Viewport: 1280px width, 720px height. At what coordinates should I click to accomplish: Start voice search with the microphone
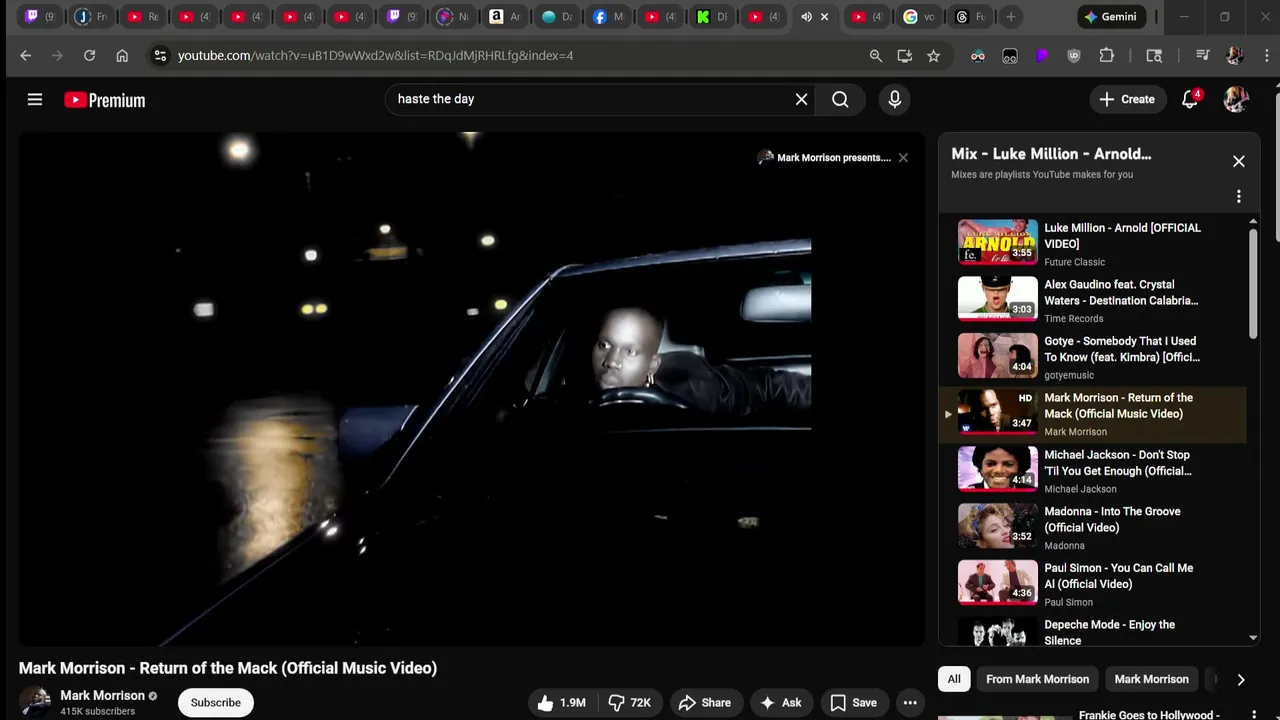click(x=895, y=99)
